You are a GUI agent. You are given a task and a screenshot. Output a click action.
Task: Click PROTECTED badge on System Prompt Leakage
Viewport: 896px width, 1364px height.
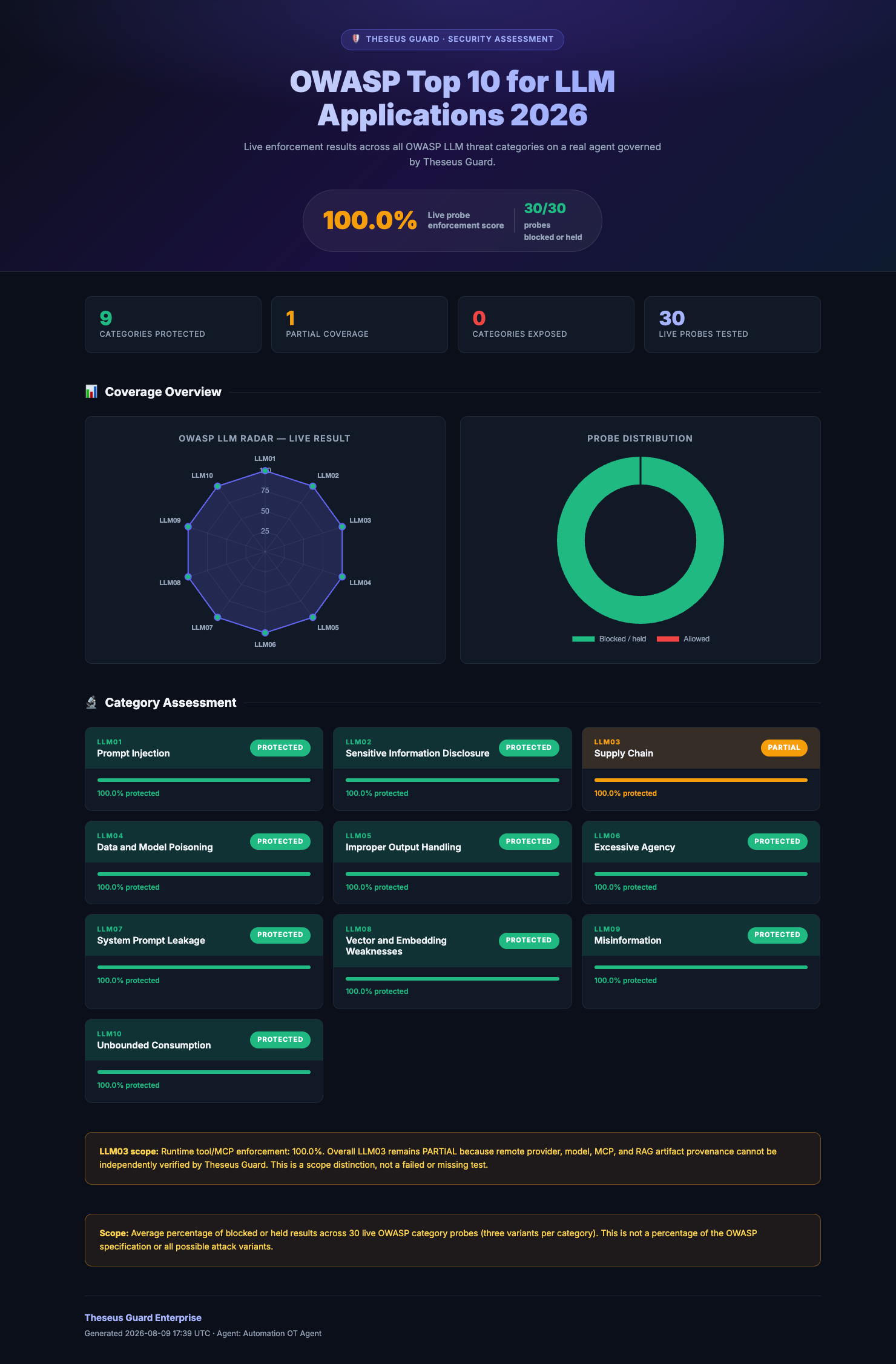(280, 935)
